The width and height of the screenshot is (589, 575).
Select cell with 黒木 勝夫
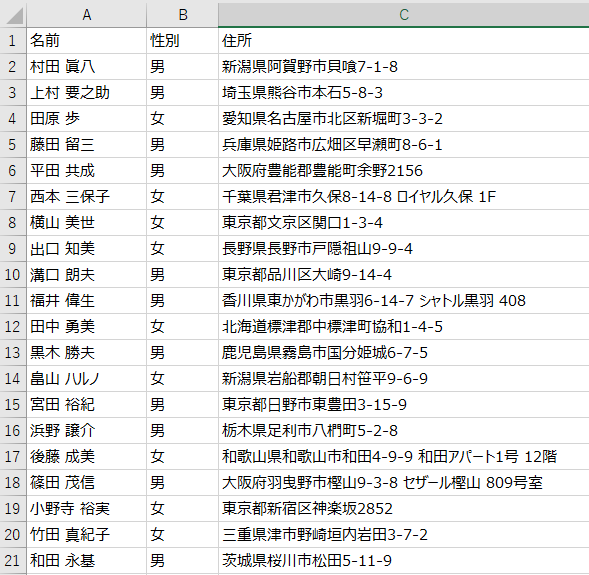[86, 353]
